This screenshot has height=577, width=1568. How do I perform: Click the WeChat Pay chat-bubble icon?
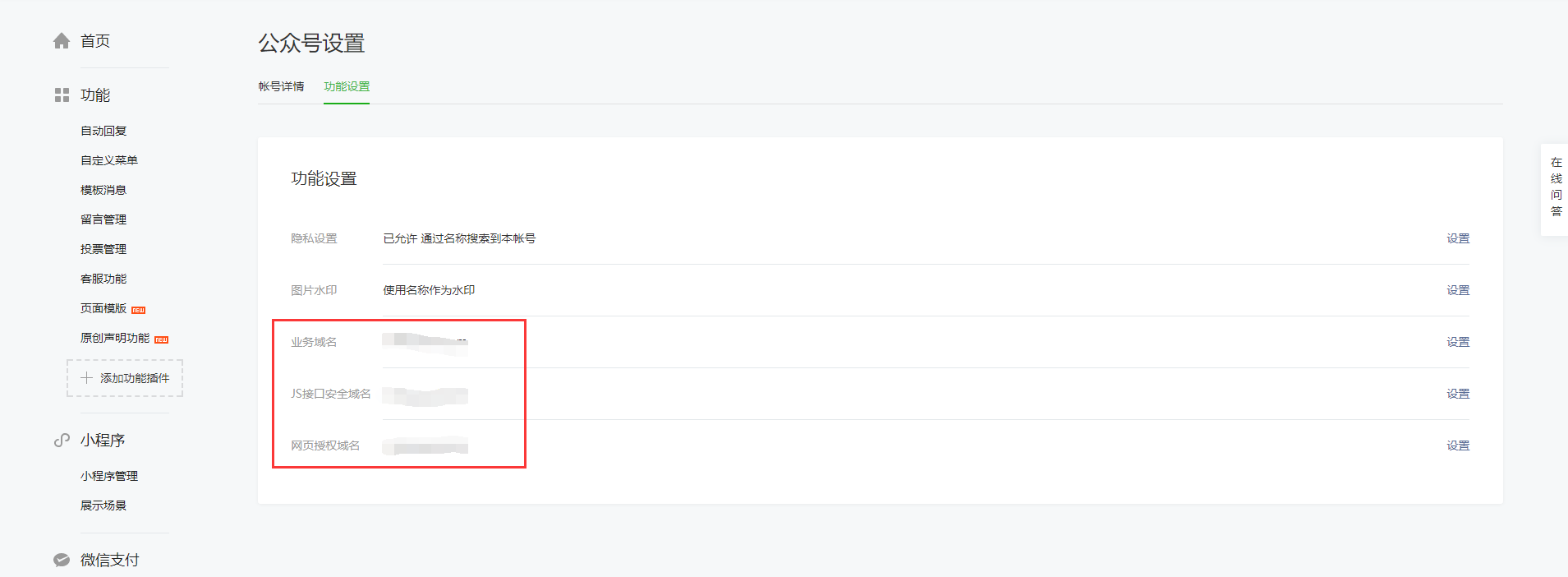click(62, 560)
